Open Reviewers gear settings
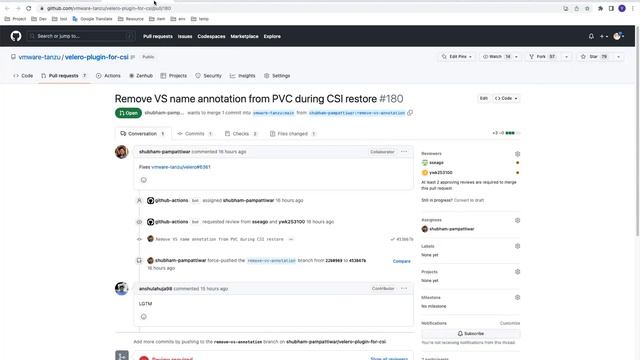The width and height of the screenshot is (640, 360). click(517, 154)
